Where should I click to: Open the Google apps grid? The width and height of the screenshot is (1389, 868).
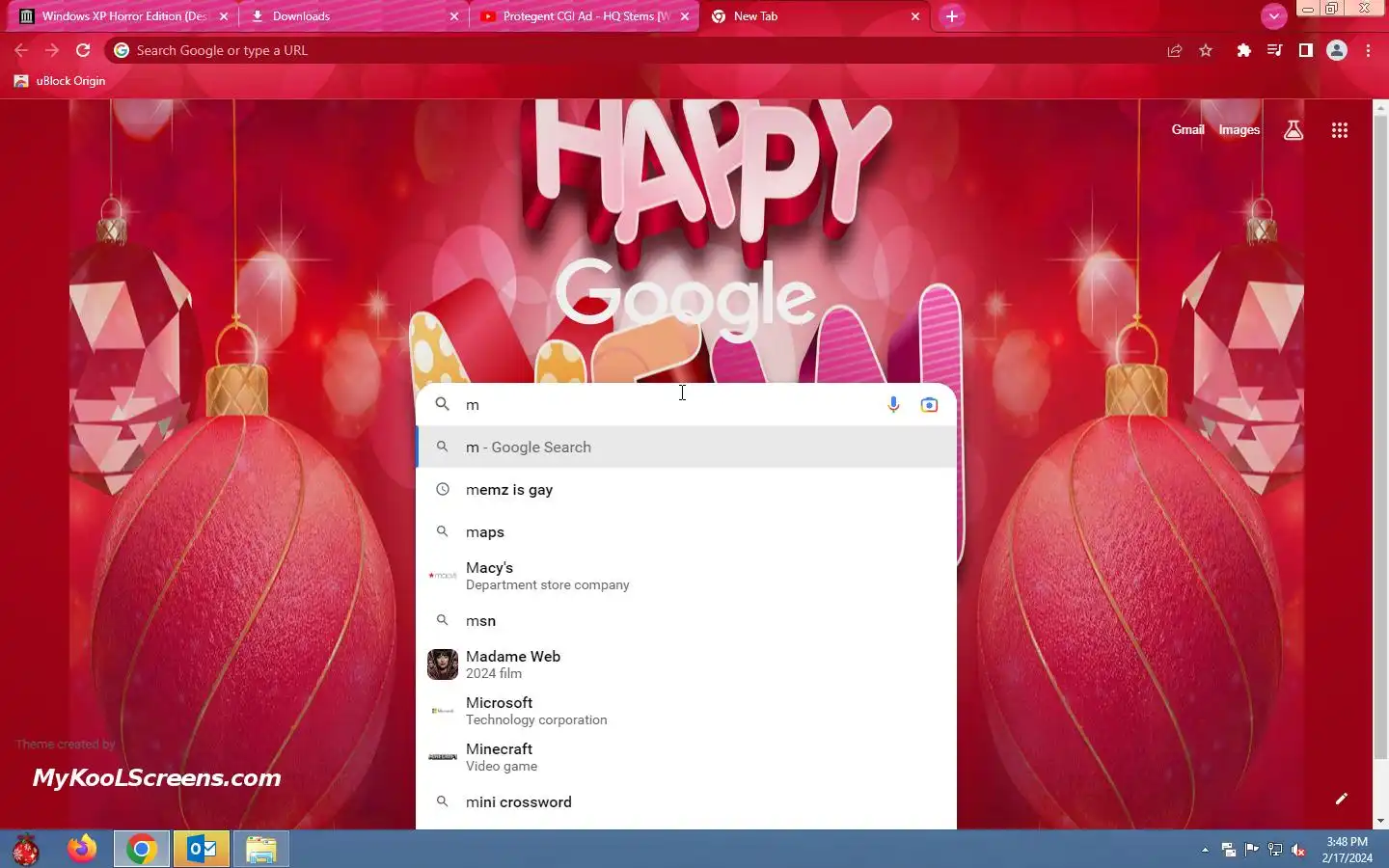pos(1340,130)
